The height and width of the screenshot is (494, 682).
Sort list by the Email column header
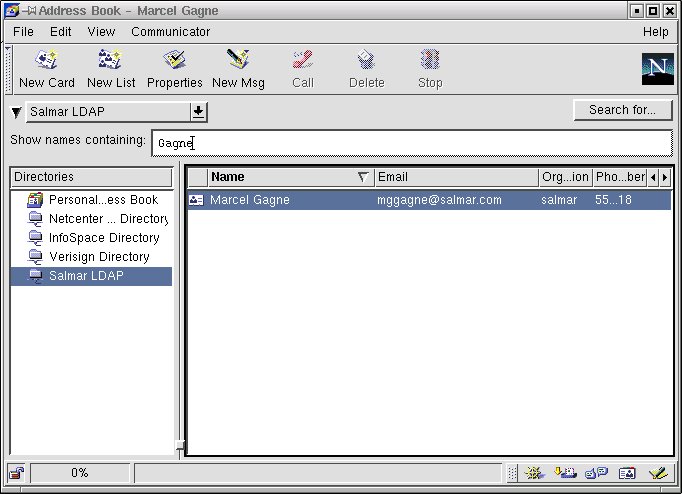pyautogui.click(x=455, y=177)
